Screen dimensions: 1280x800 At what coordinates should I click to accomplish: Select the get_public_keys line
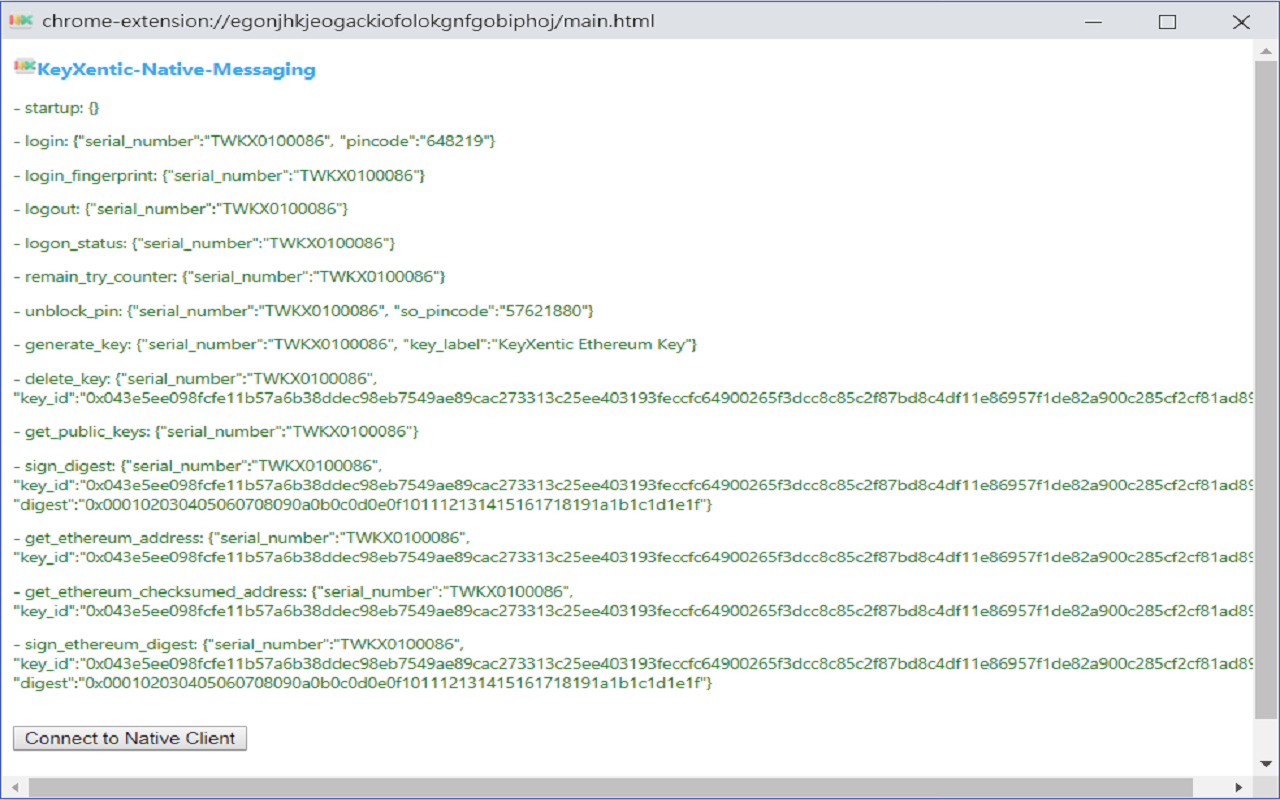(216, 431)
